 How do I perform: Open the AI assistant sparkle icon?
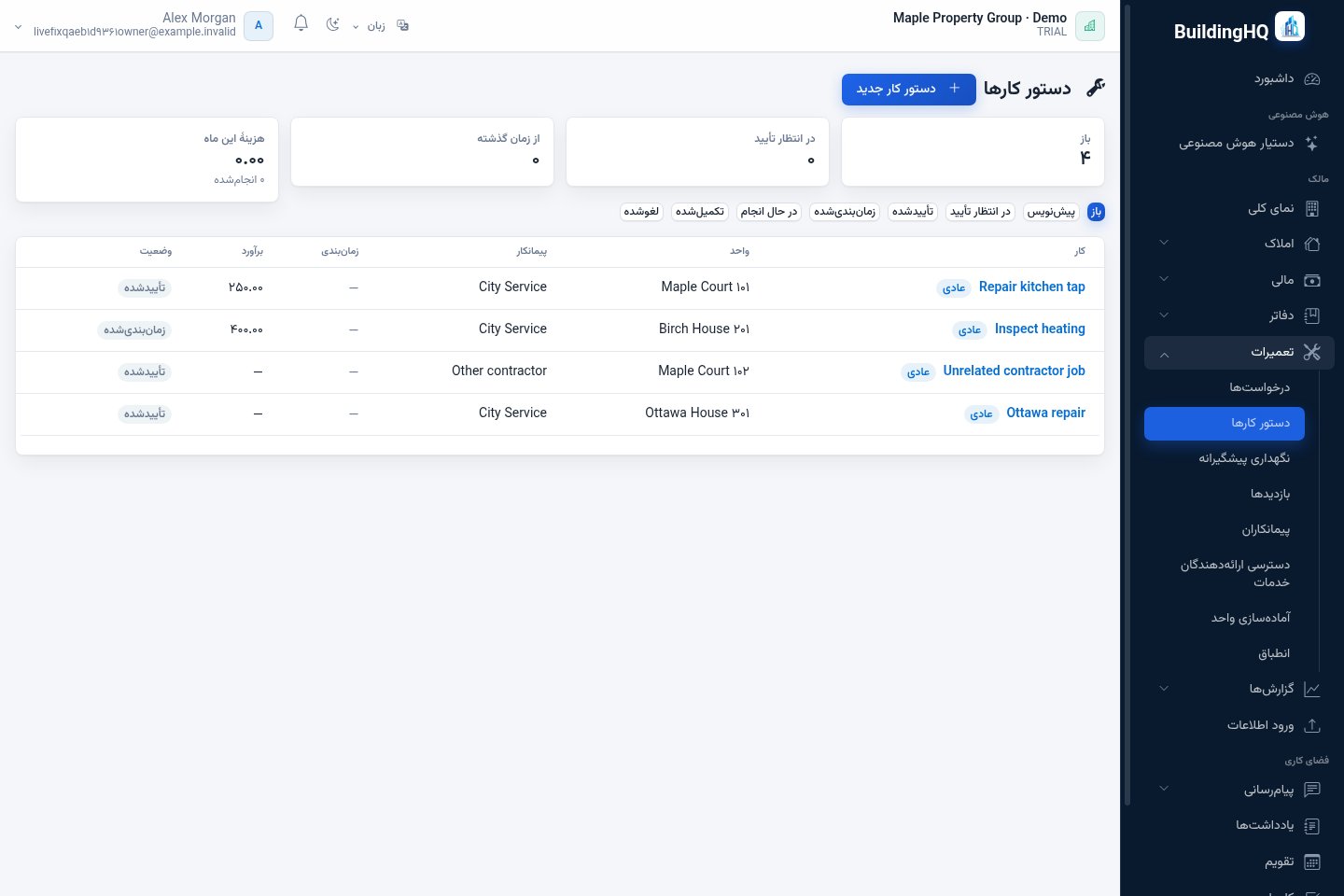1311,144
